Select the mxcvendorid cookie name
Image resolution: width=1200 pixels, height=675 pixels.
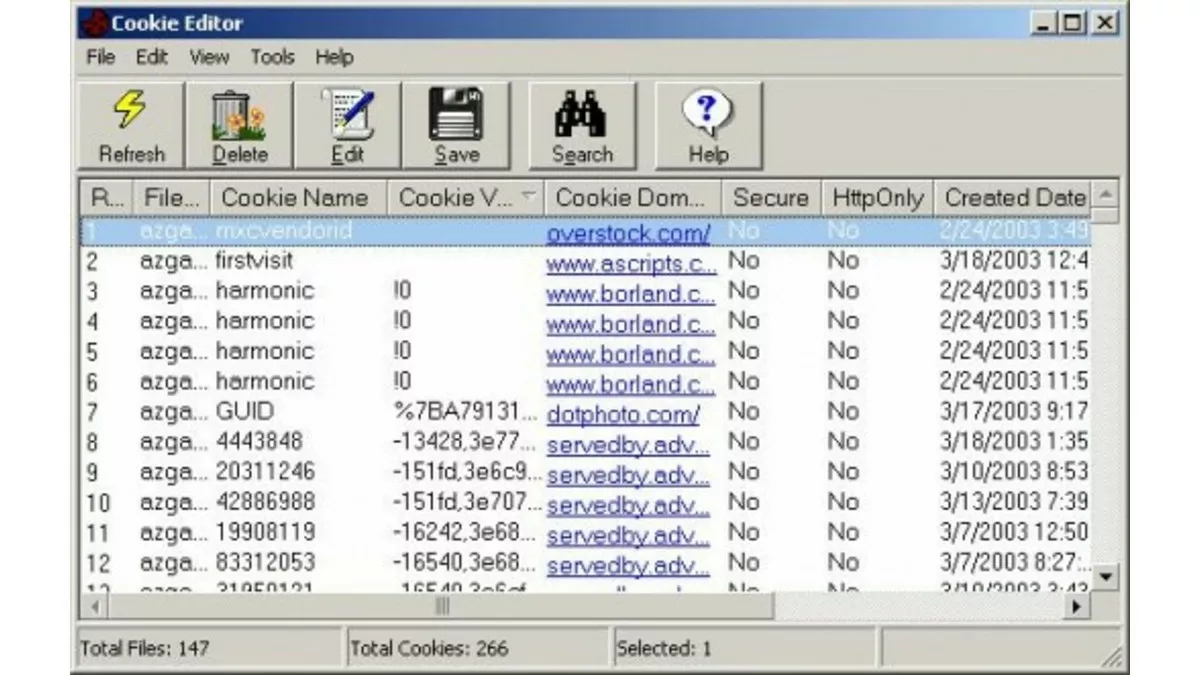[284, 231]
